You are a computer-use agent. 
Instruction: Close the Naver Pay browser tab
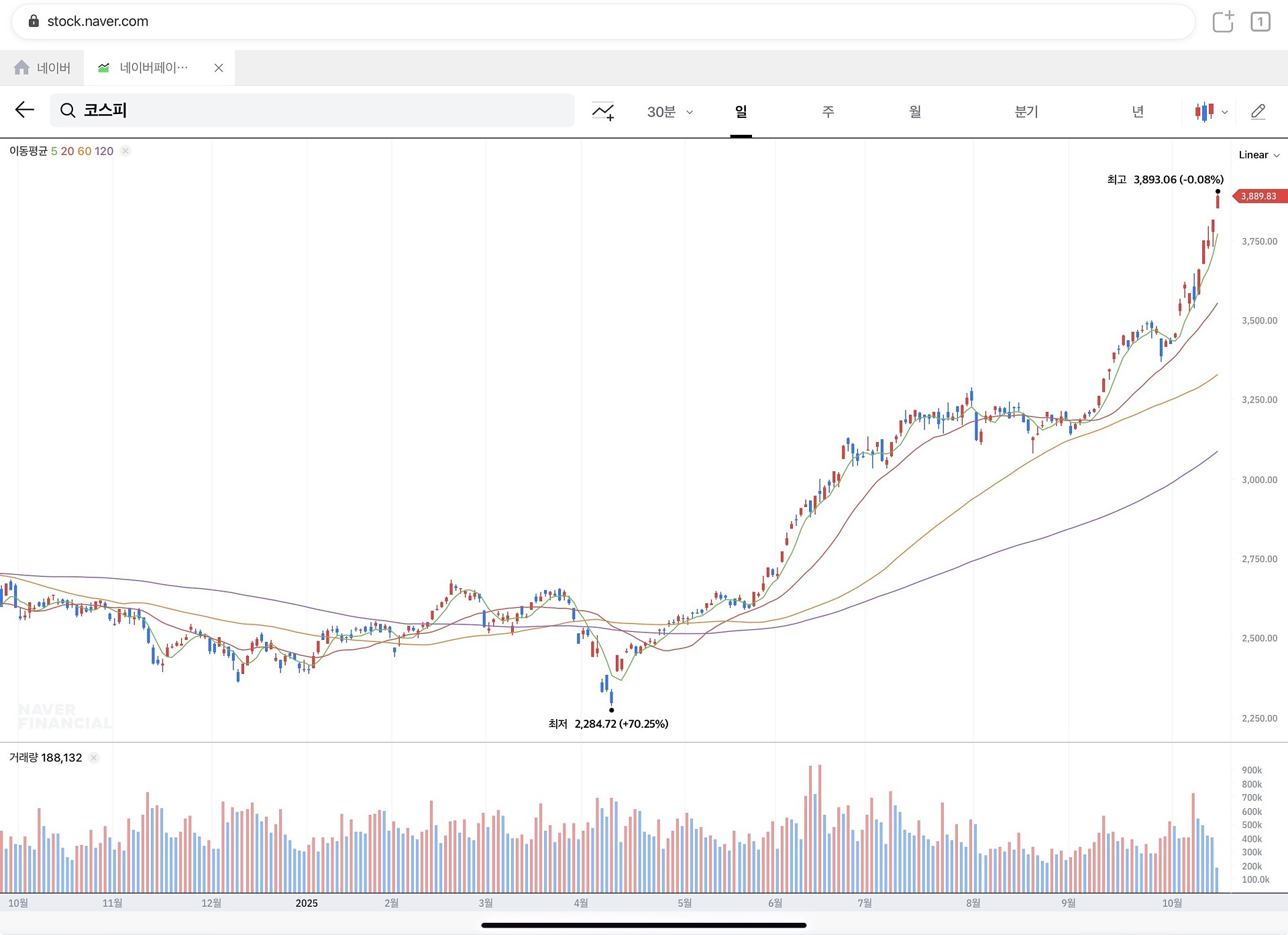coord(219,68)
